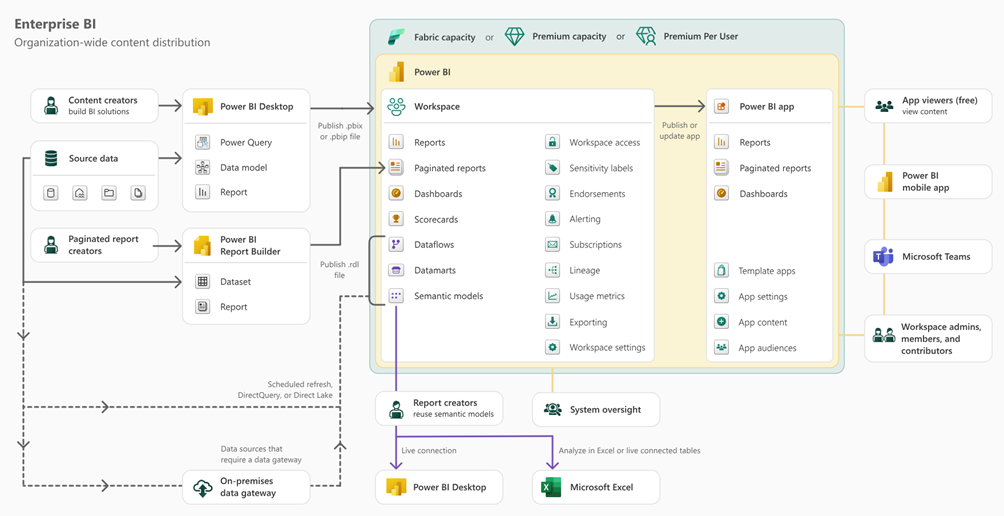Click Paginated reports in Workspace list

point(449,168)
